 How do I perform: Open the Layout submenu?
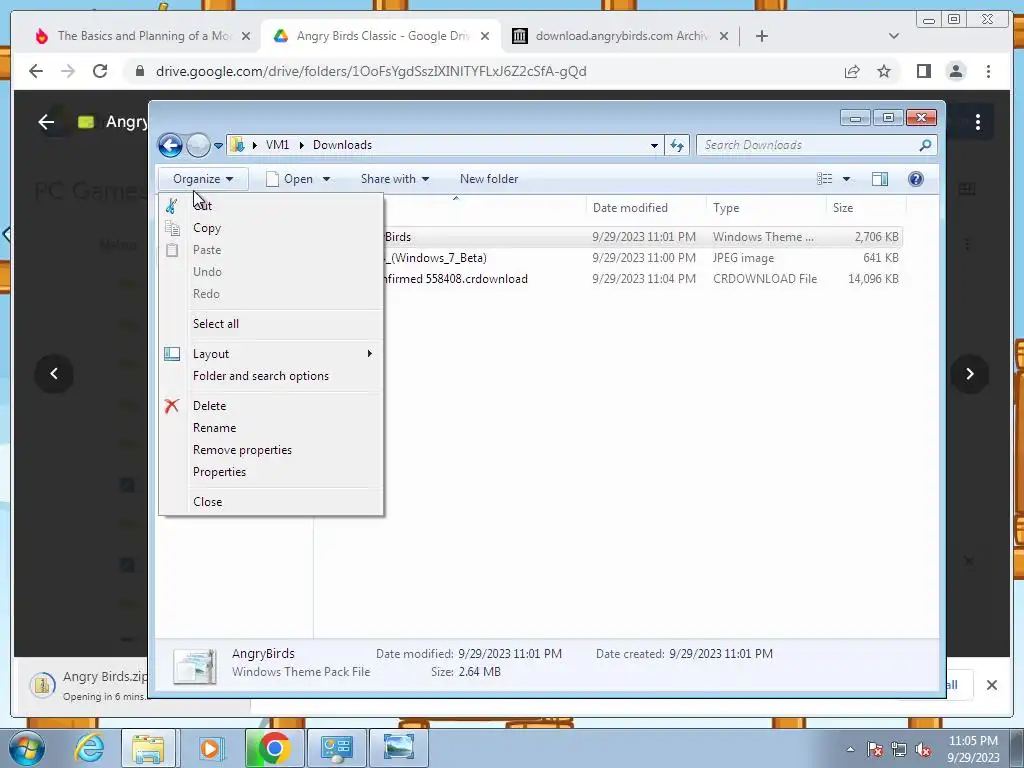pos(271,353)
